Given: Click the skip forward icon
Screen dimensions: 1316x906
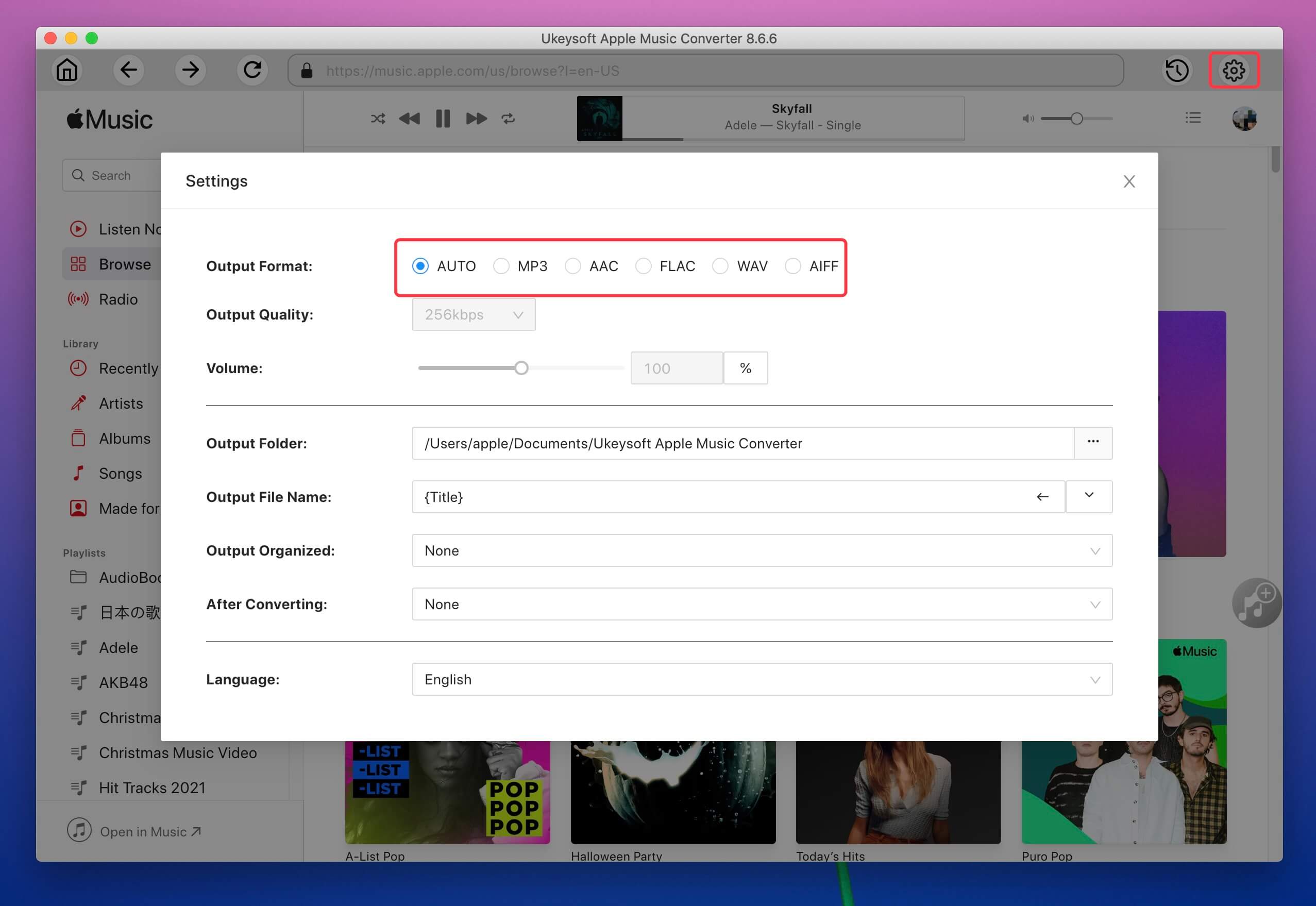Looking at the screenshot, I should coord(475,119).
